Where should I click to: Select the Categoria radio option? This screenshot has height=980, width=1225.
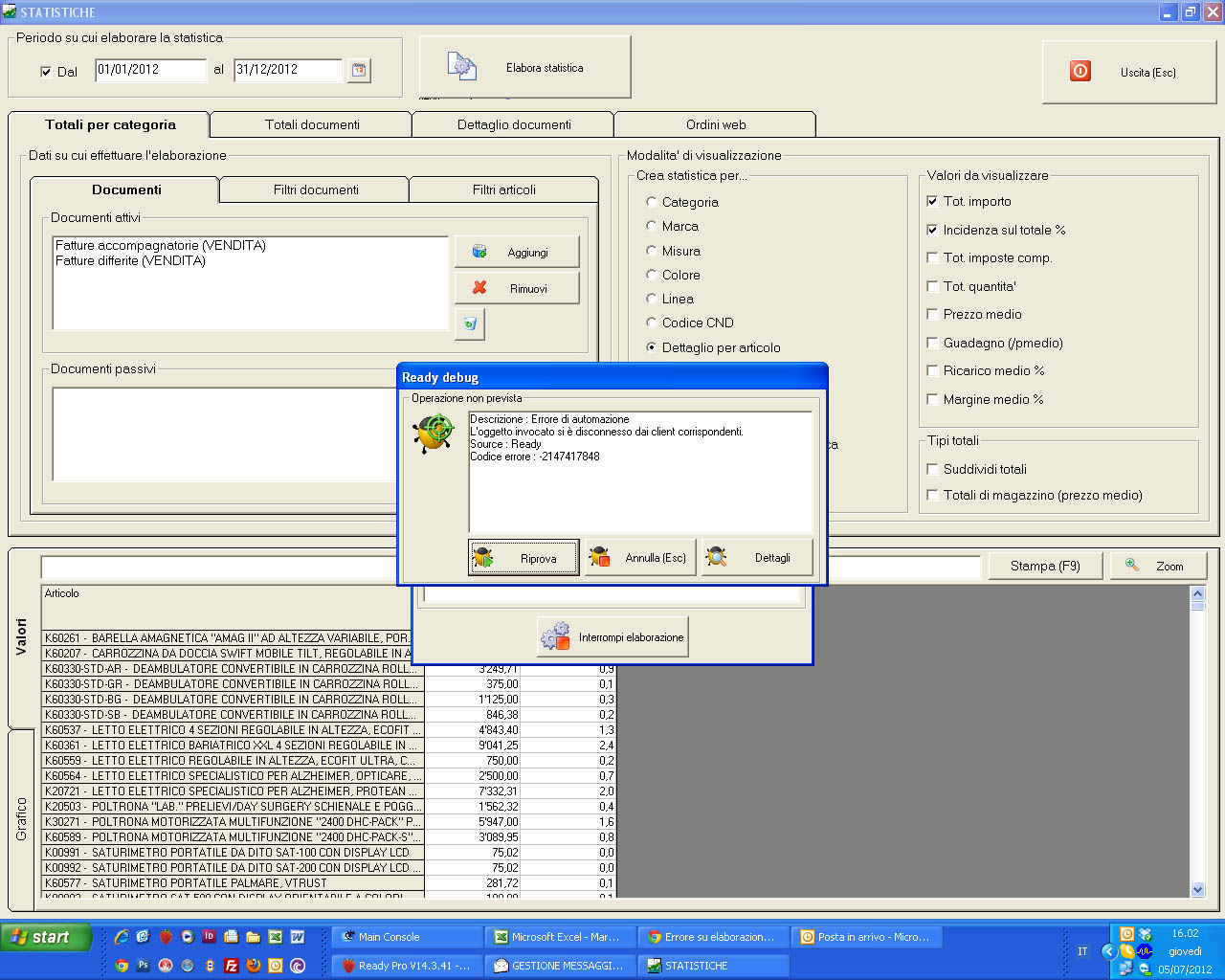[652, 202]
